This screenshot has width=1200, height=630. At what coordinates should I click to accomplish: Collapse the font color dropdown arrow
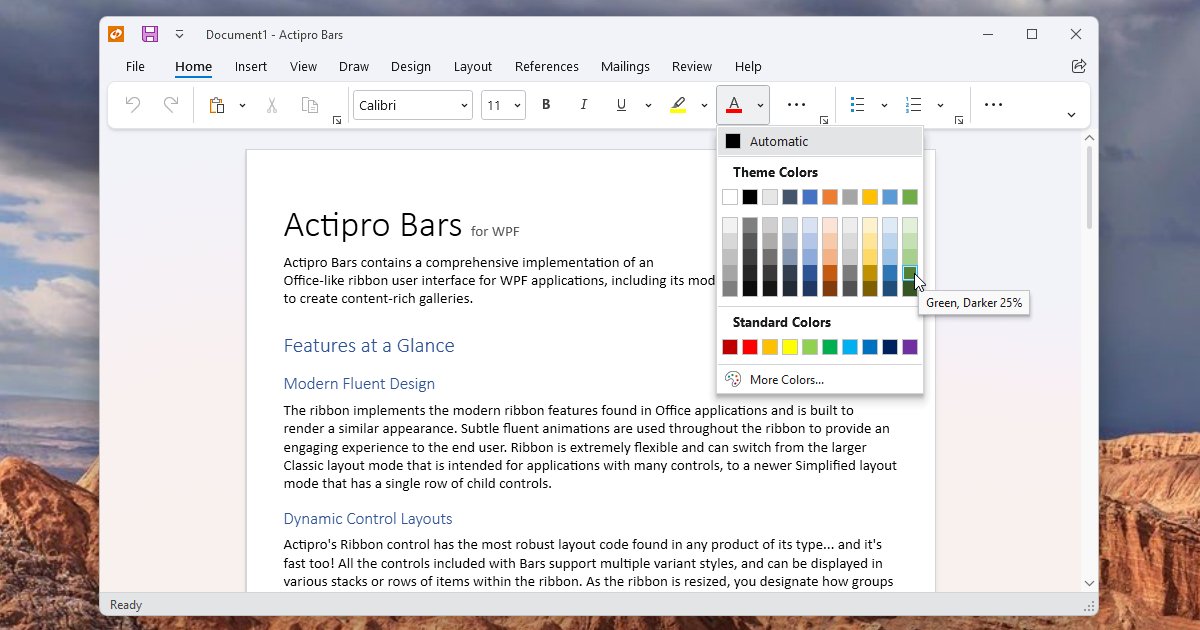click(x=760, y=105)
